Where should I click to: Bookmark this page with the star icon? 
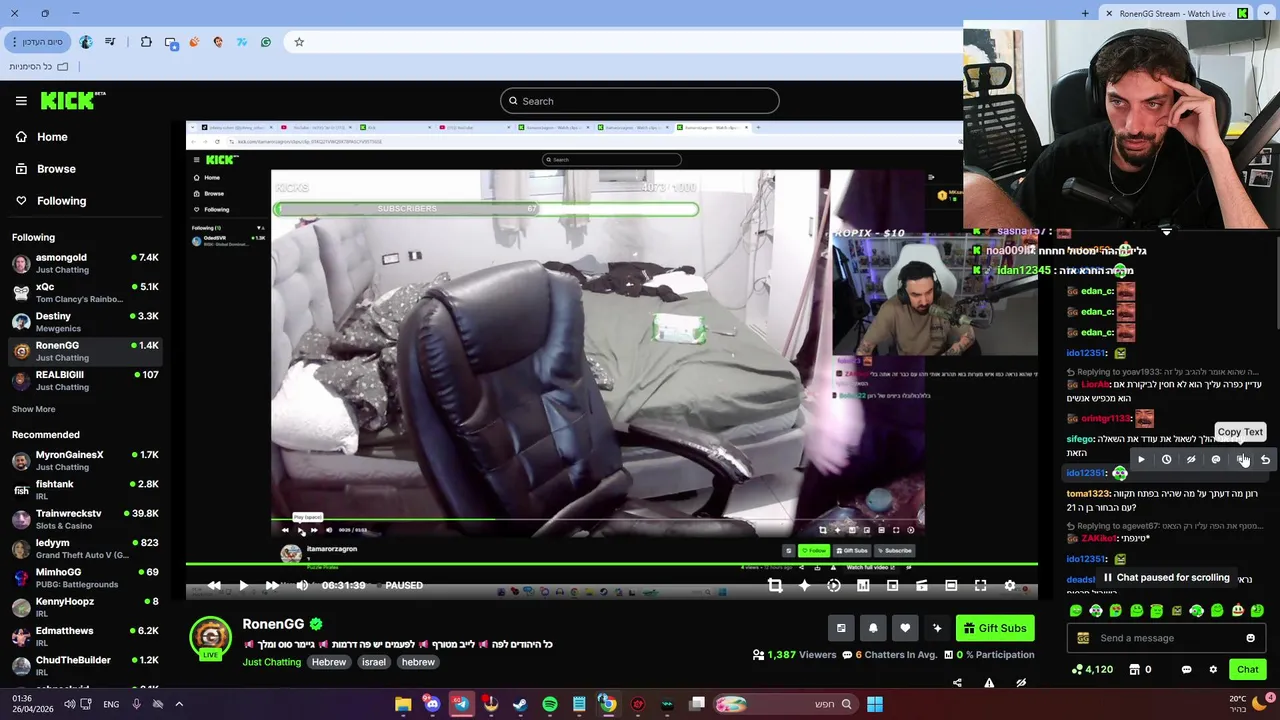tap(299, 42)
